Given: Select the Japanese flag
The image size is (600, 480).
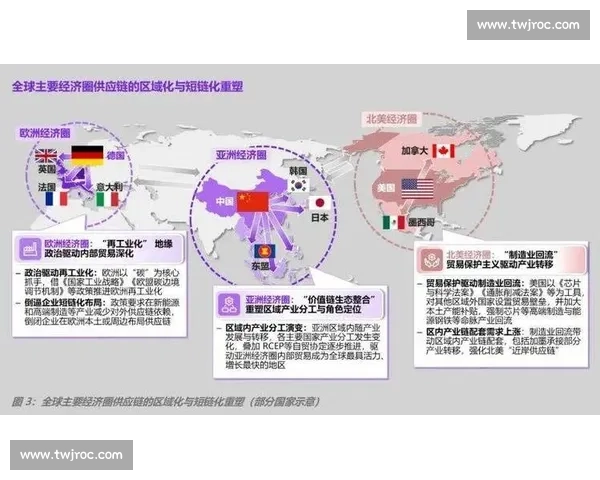Looking at the screenshot, I should [320, 203].
